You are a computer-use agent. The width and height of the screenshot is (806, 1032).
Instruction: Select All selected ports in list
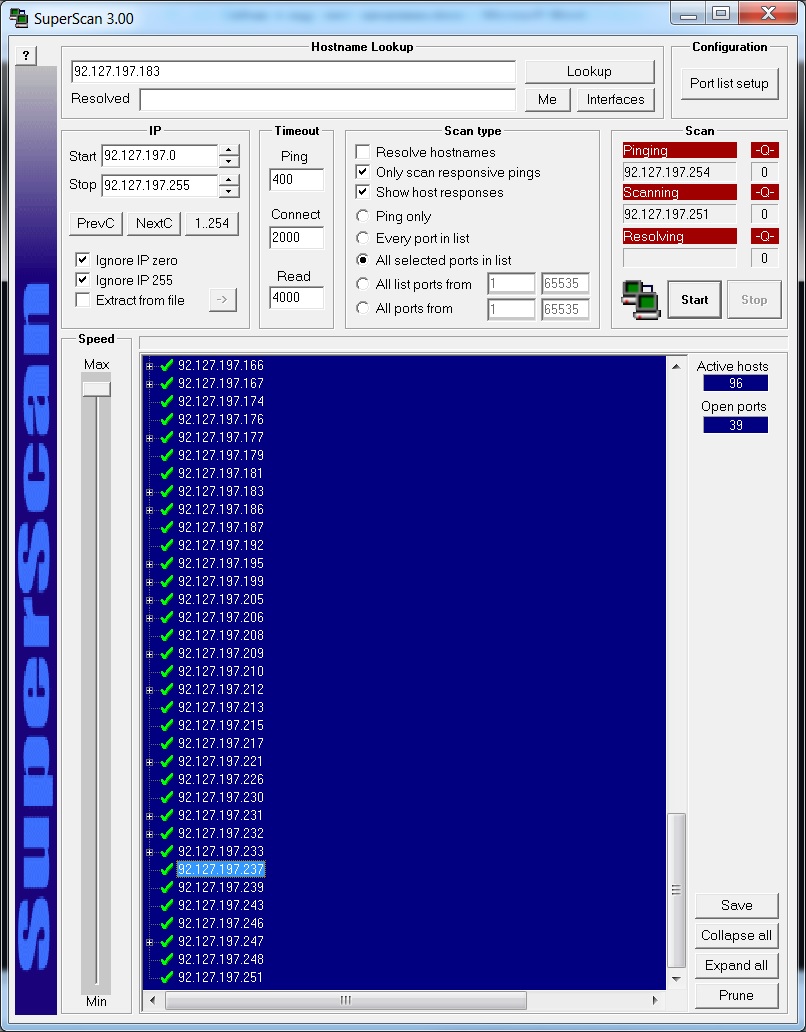362,260
